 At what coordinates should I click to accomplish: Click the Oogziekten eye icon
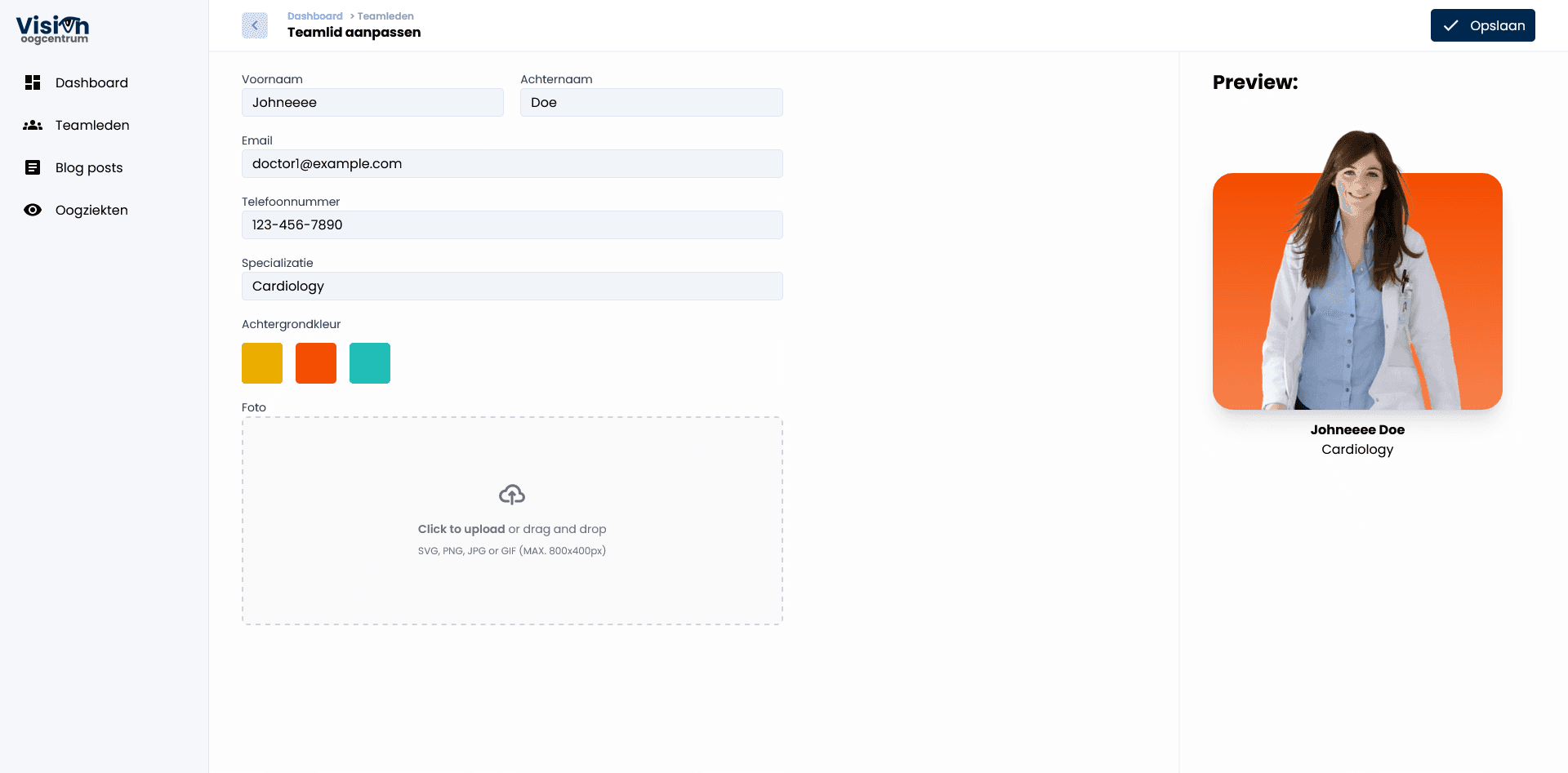tap(33, 210)
